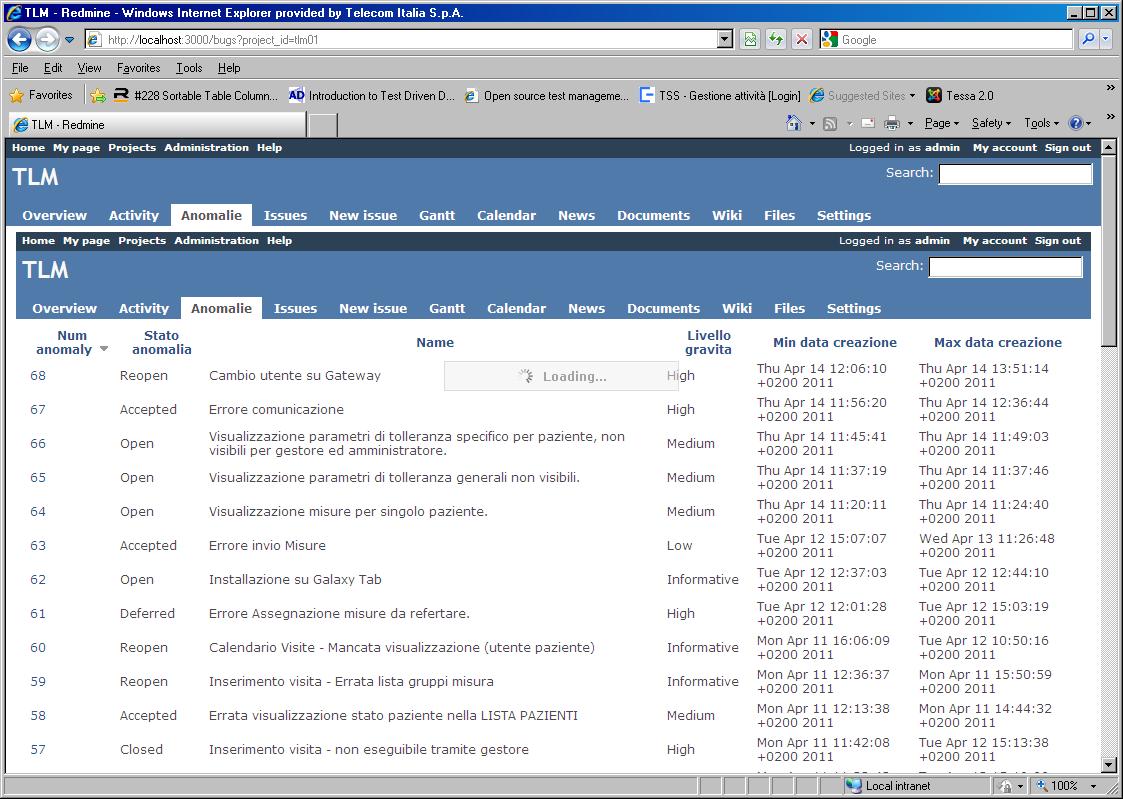Stop page loading with the red X
Screen dimensions: 1123x799
point(801,40)
